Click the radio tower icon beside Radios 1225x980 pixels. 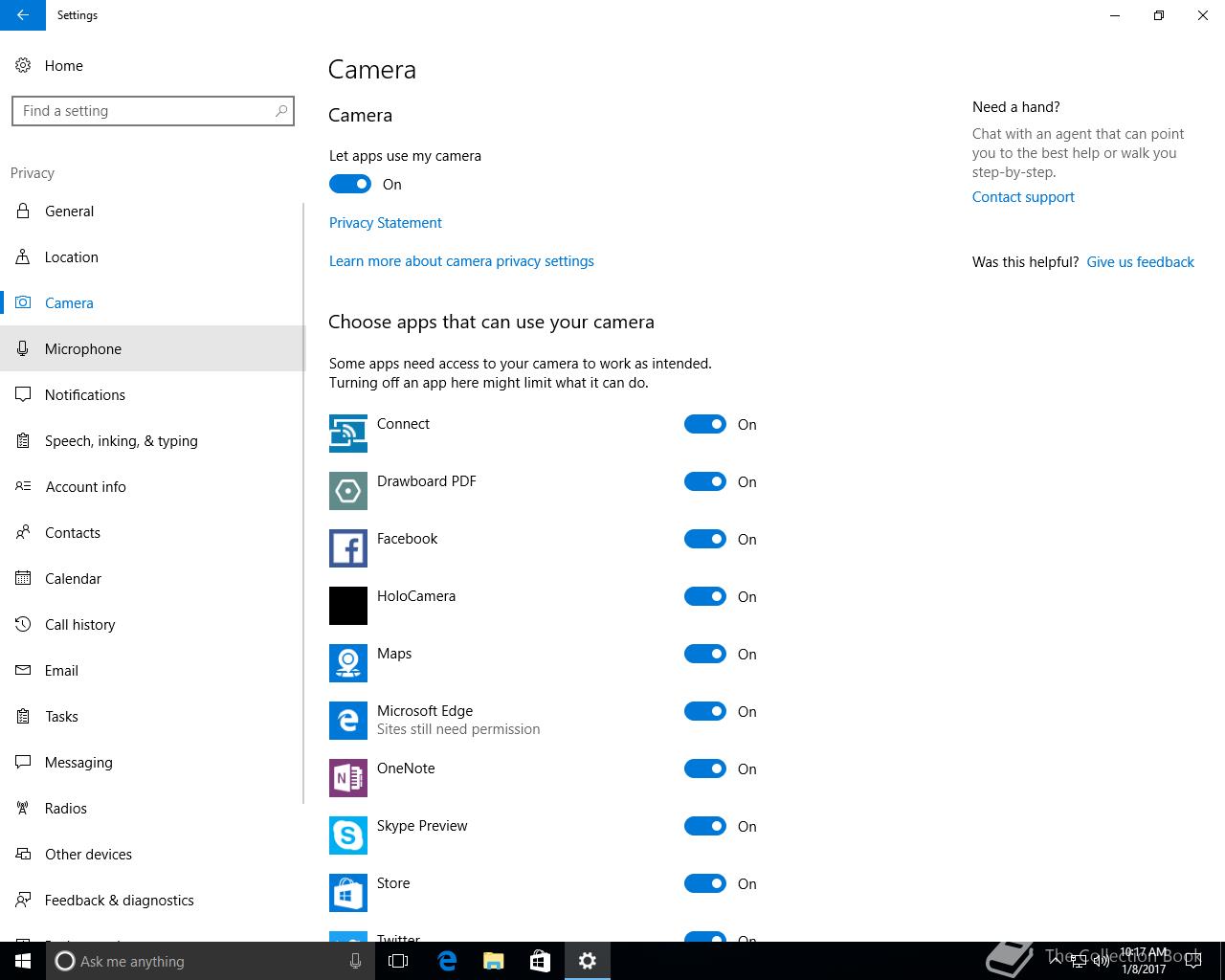tap(23, 808)
